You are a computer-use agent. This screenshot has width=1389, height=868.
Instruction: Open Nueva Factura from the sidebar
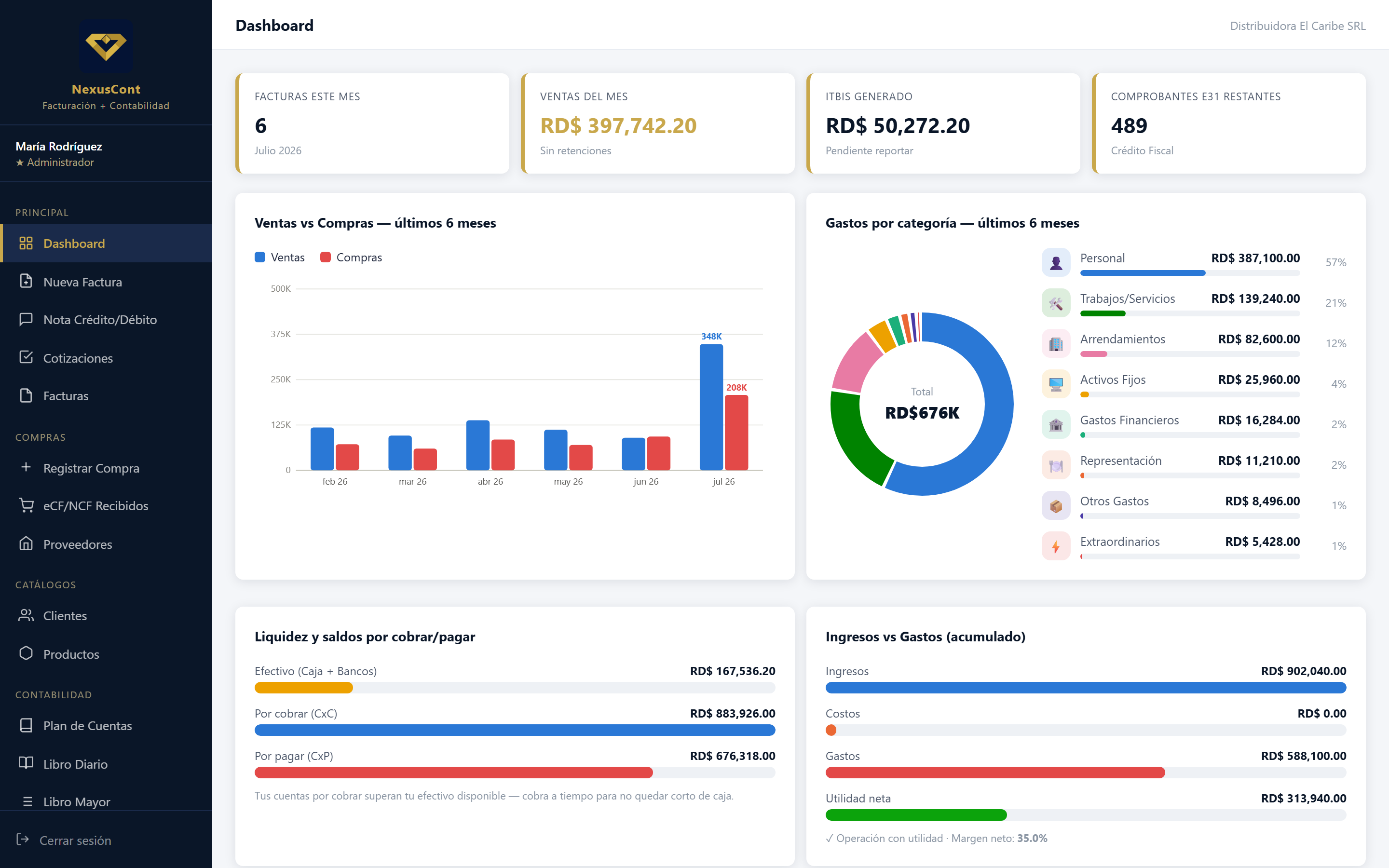pyautogui.click(x=106, y=281)
